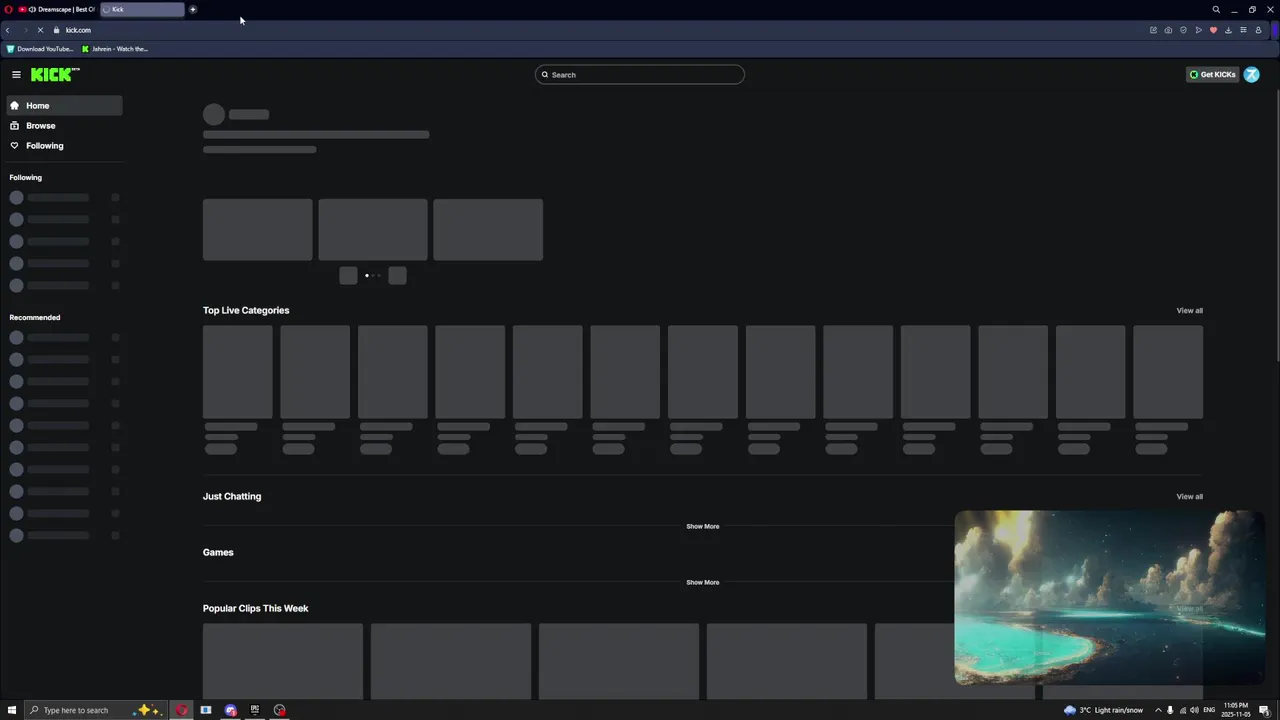Open the browser tab search icon
The width and height of the screenshot is (1280, 720).
(1216, 9)
